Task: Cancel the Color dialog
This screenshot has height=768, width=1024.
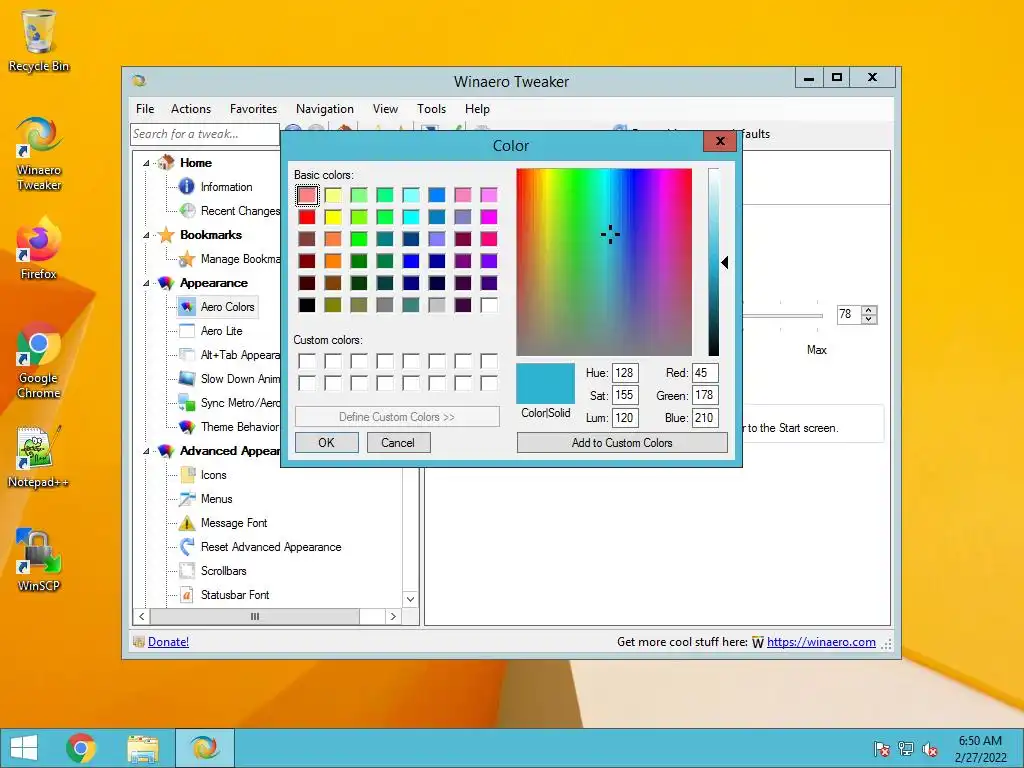Action: coord(398,443)
